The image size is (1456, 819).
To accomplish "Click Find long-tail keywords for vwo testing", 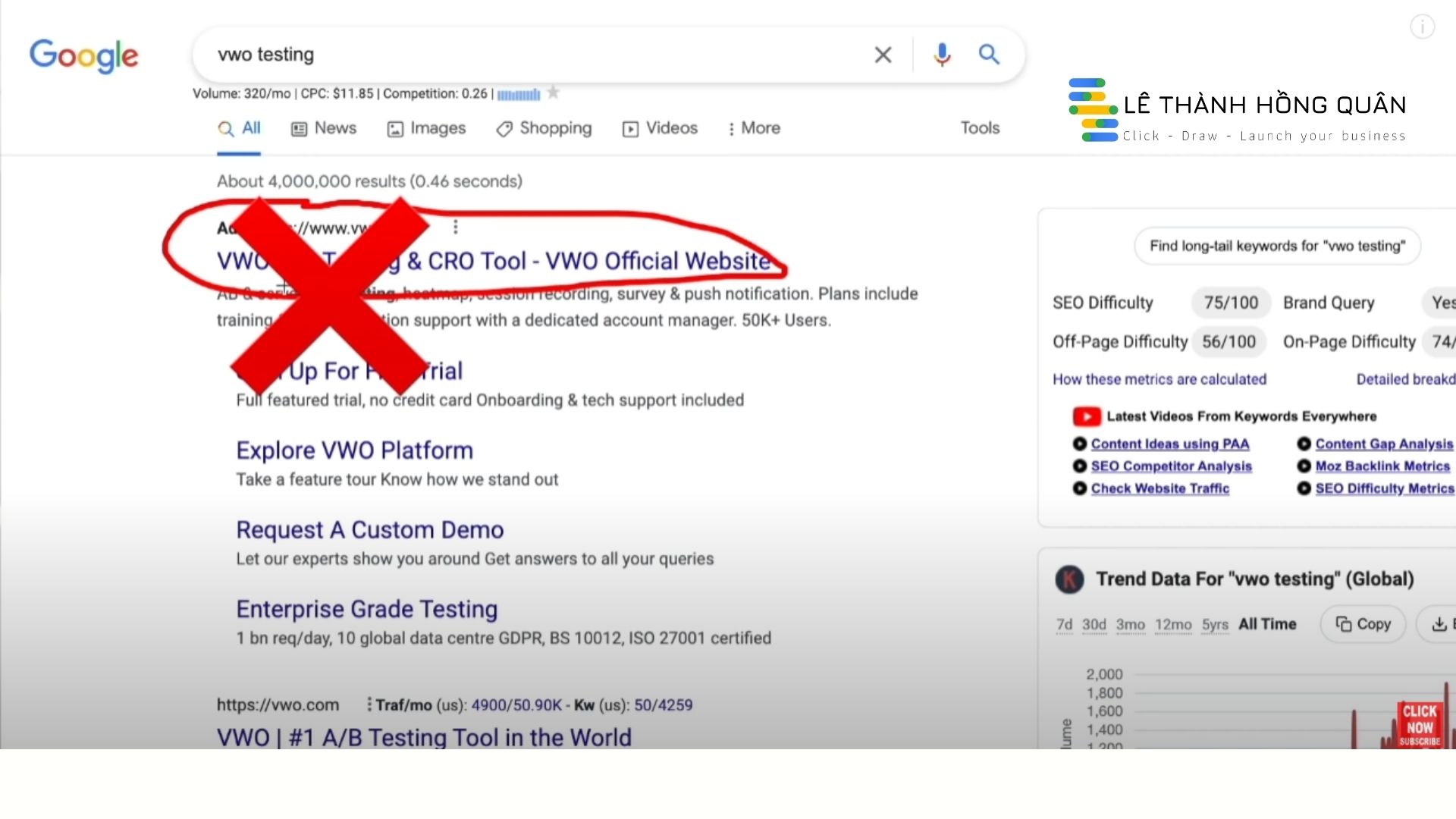I will (1277, 246).
